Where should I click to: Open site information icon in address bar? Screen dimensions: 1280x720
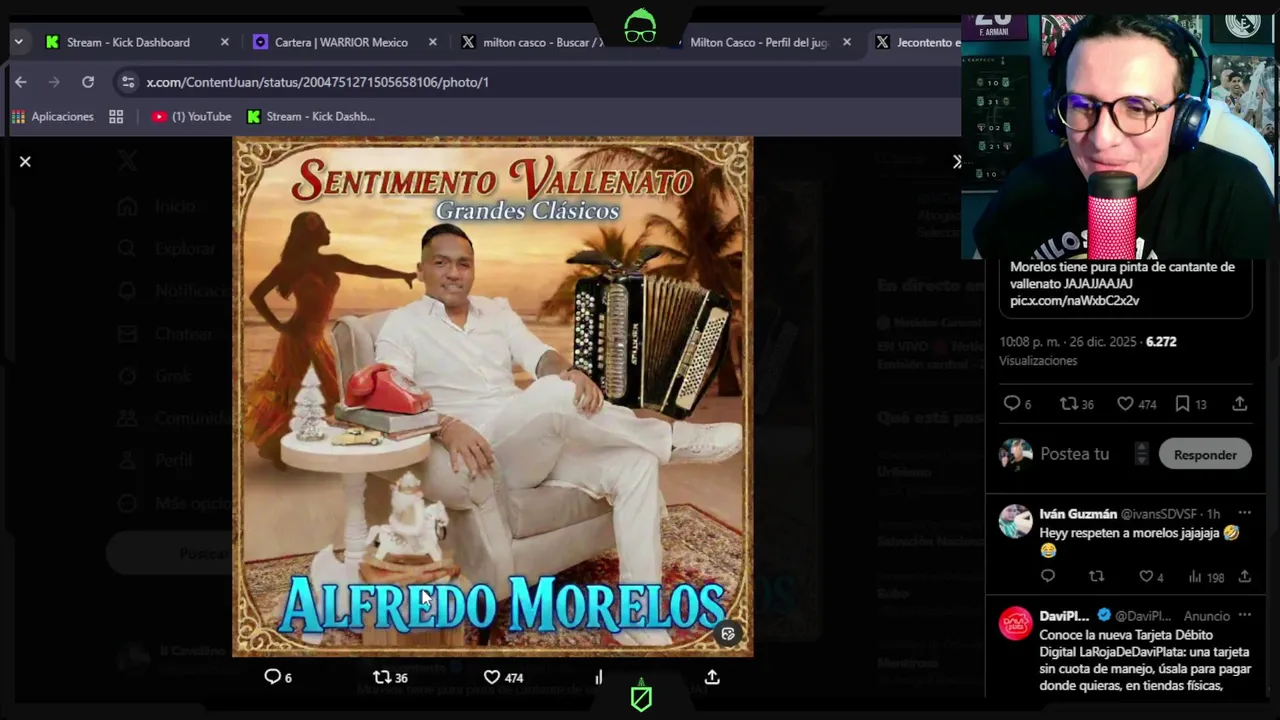pos(127,82)
